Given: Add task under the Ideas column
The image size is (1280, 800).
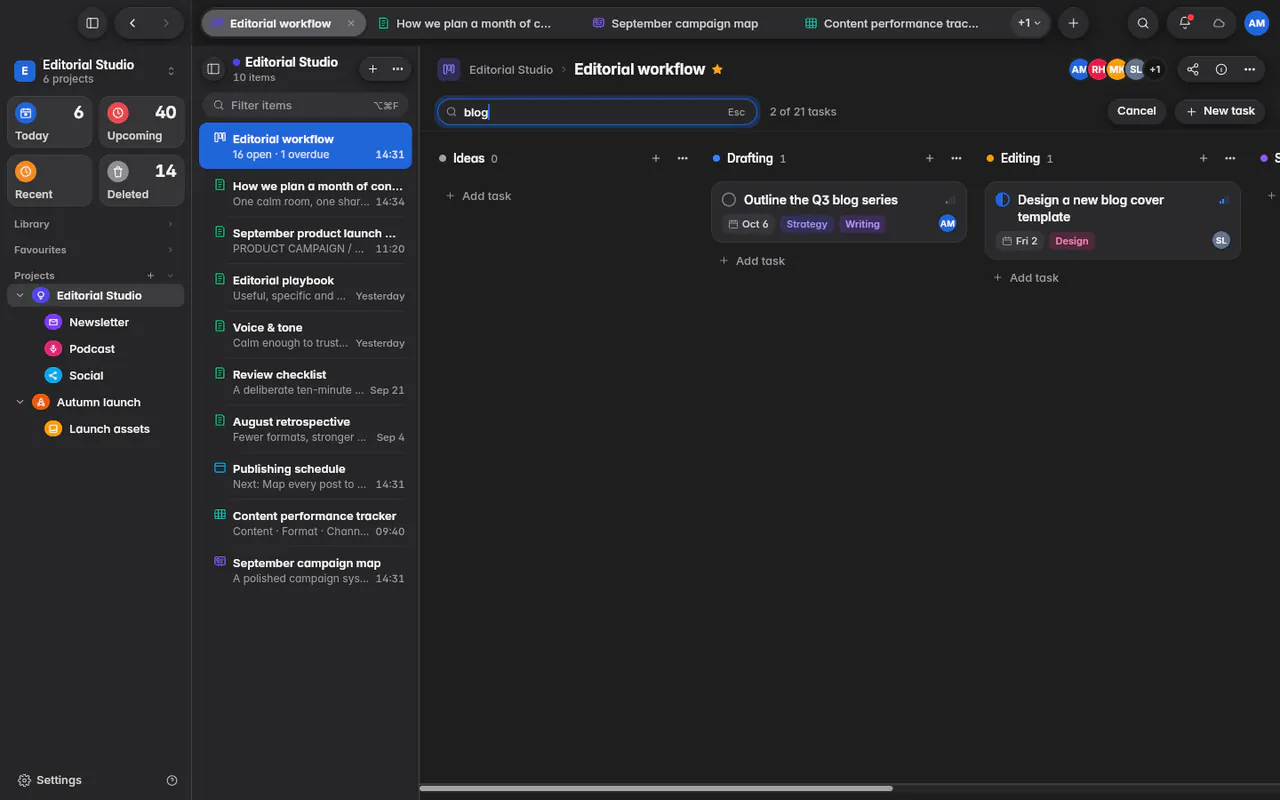Looking at the screenshot, I should 478,196.
